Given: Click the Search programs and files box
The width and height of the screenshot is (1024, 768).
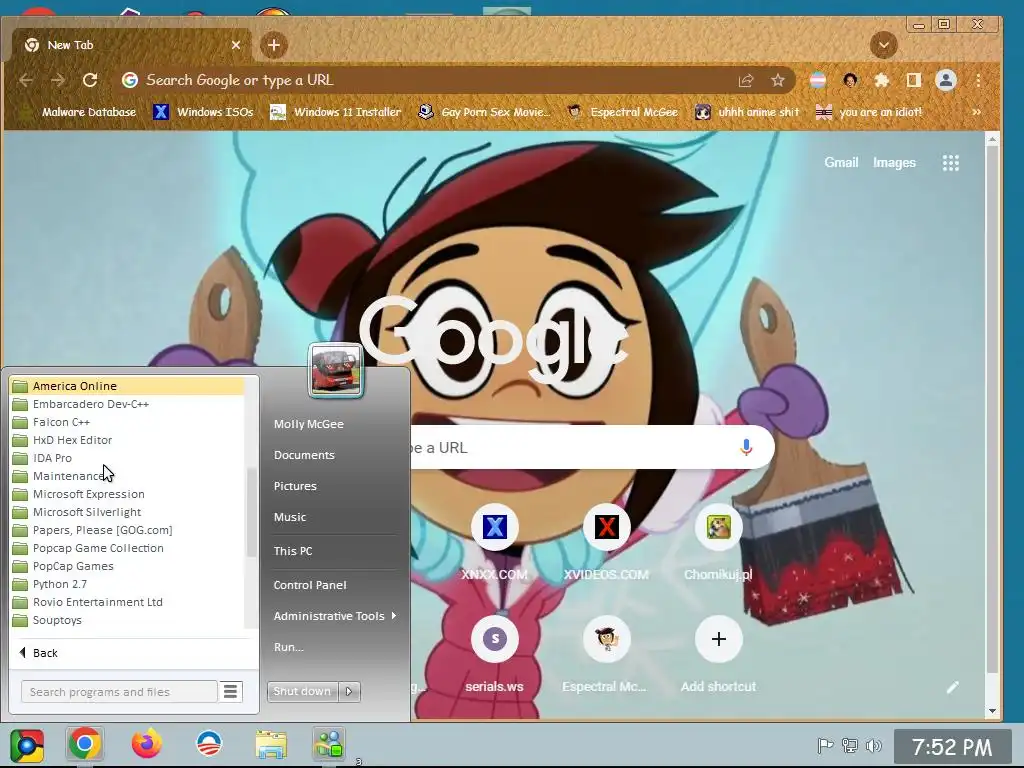Looking at the screenshot, I should [x=119, y=692].
